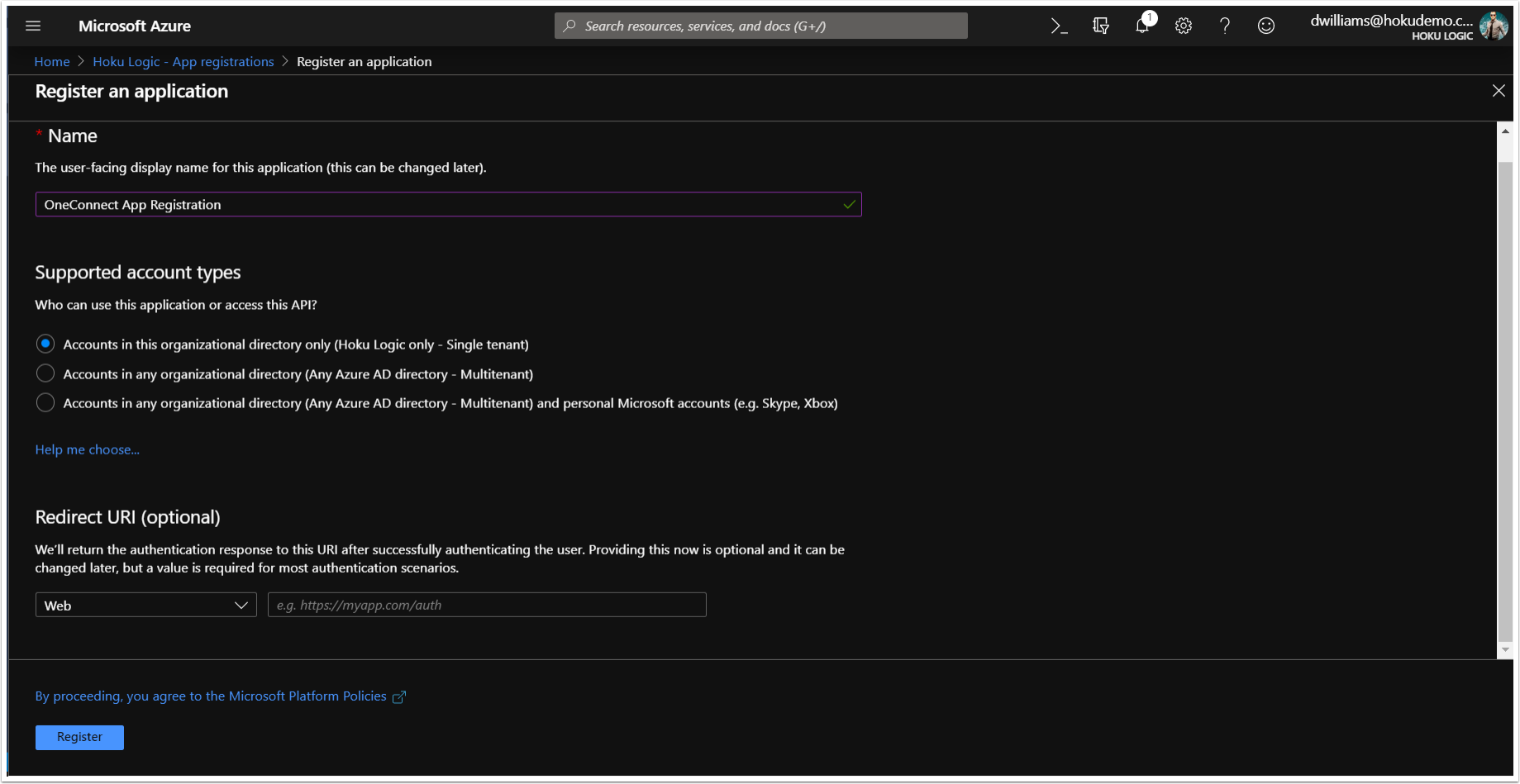
Task: Open the directory and subscription filter
Action: pyautogui.click(x=1100, y=26)
